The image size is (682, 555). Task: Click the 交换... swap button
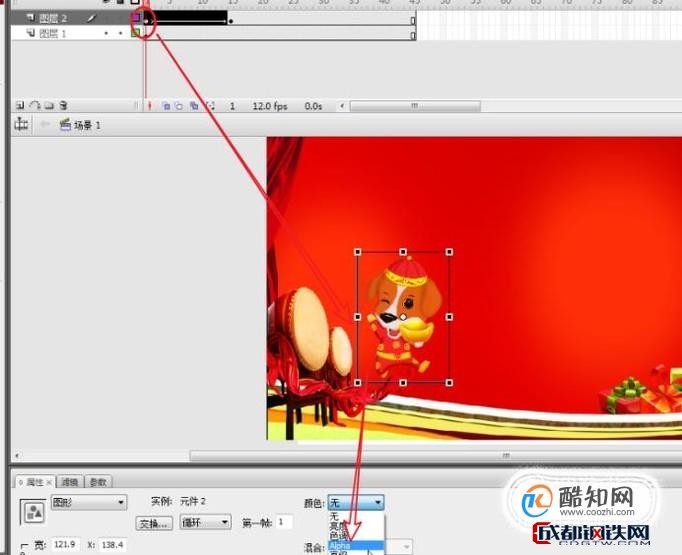[154, 523]
